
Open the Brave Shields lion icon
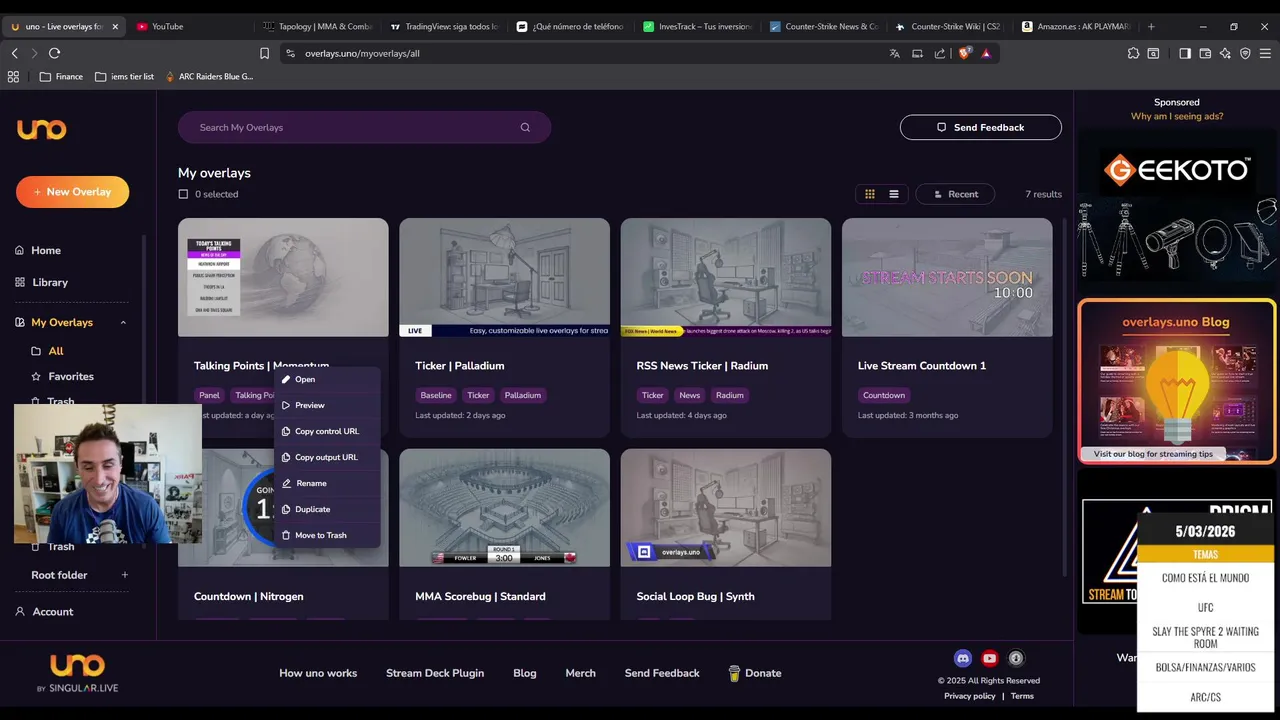pos(964,53)
